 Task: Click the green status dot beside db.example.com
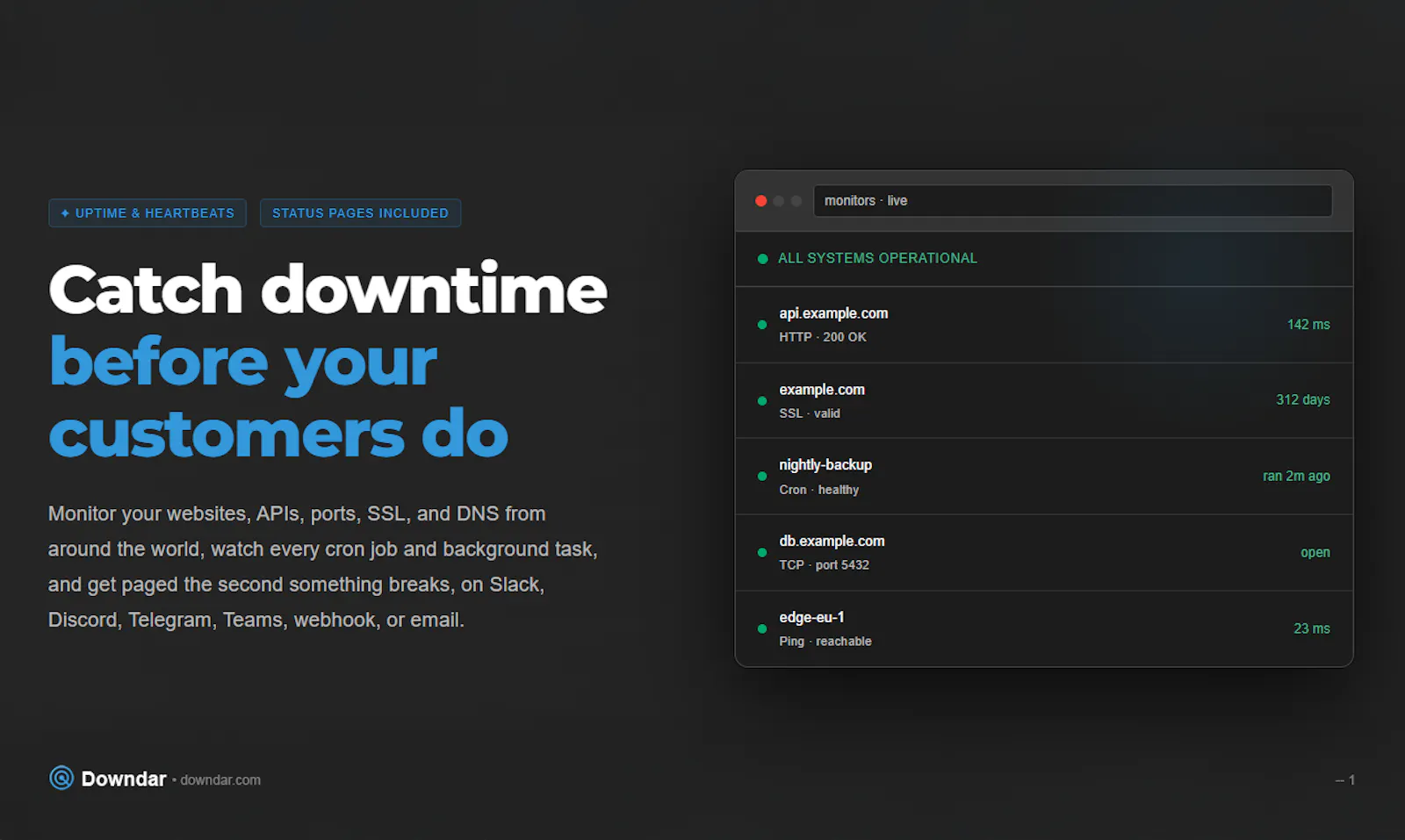[x=762, y=553]
